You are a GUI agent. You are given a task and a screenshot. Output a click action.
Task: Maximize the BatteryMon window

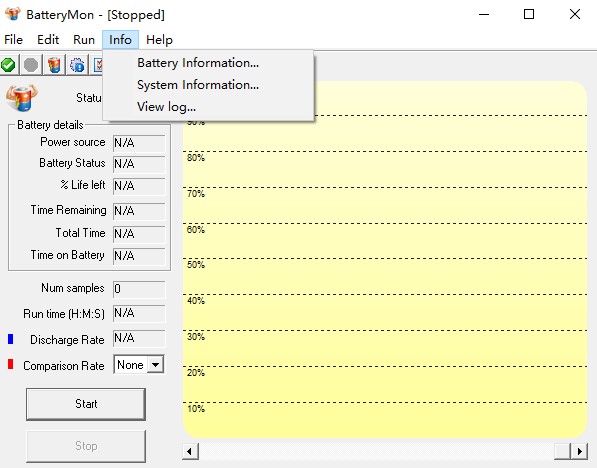click(x=529, y=14)
